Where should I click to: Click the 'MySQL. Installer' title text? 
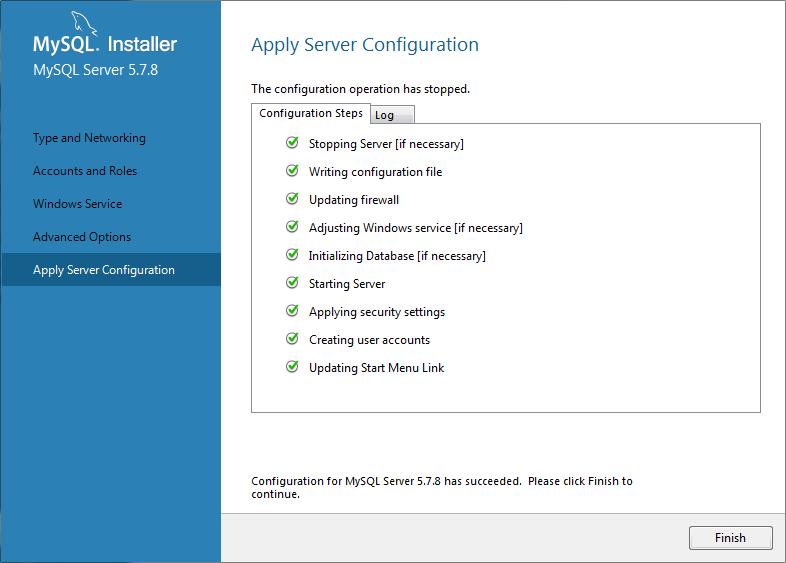click(105, 44)
